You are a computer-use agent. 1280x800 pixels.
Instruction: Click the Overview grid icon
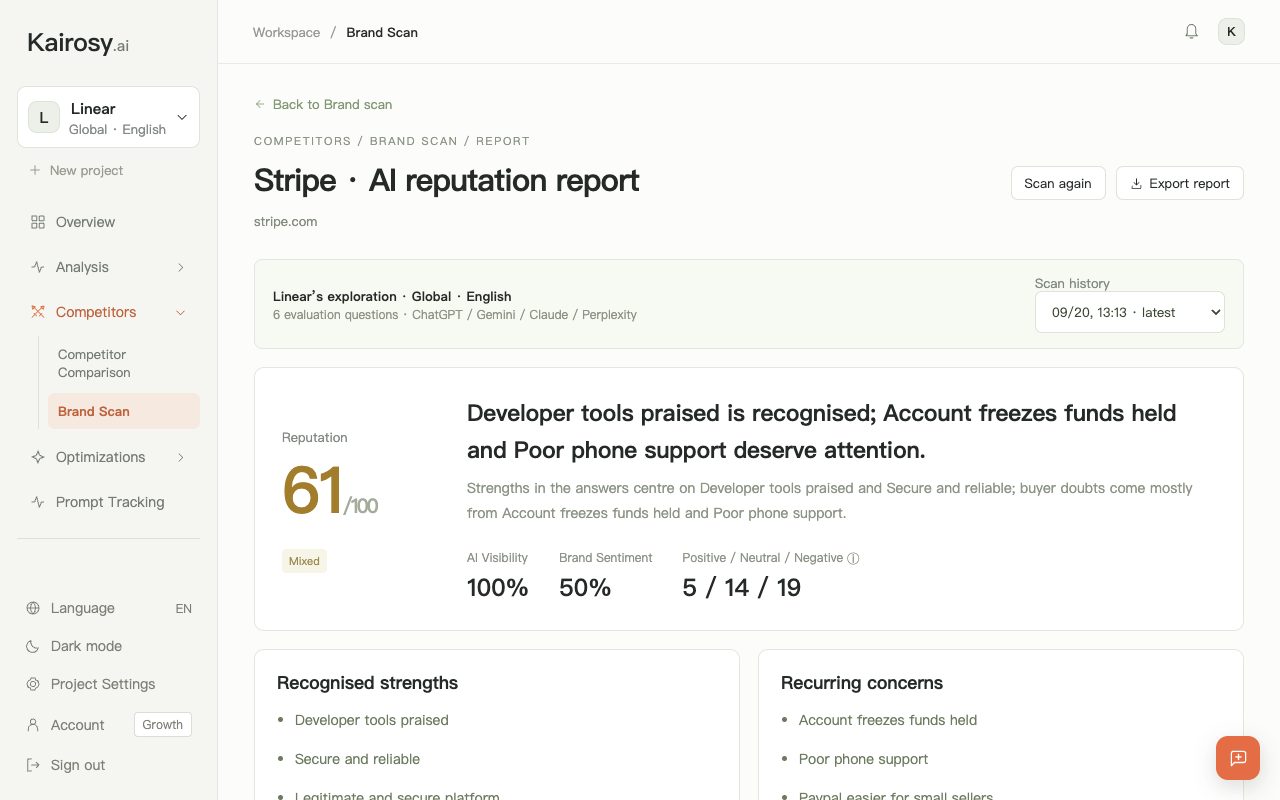point(38,222)
